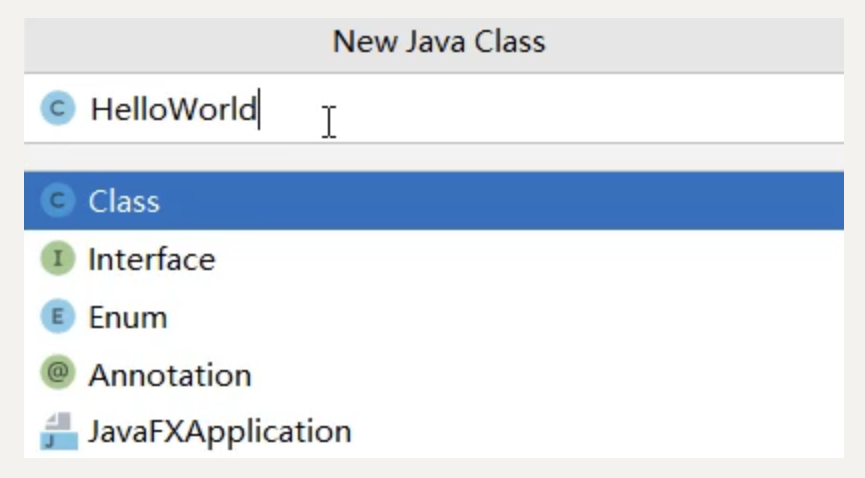This screenshot has height=478, width=865.
Task: Click blank area of the Annotation row
Action: [x=546, y=374]
